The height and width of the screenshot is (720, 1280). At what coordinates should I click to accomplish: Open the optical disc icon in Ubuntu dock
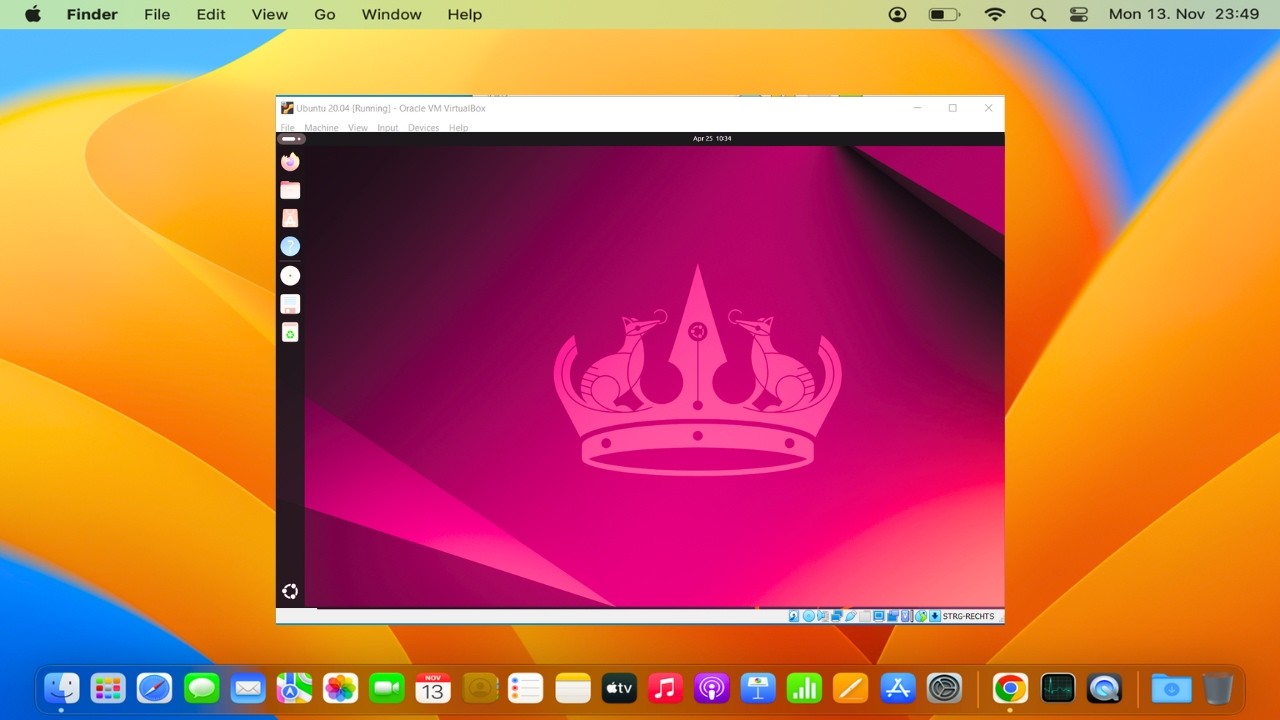(x=290, y=276)
